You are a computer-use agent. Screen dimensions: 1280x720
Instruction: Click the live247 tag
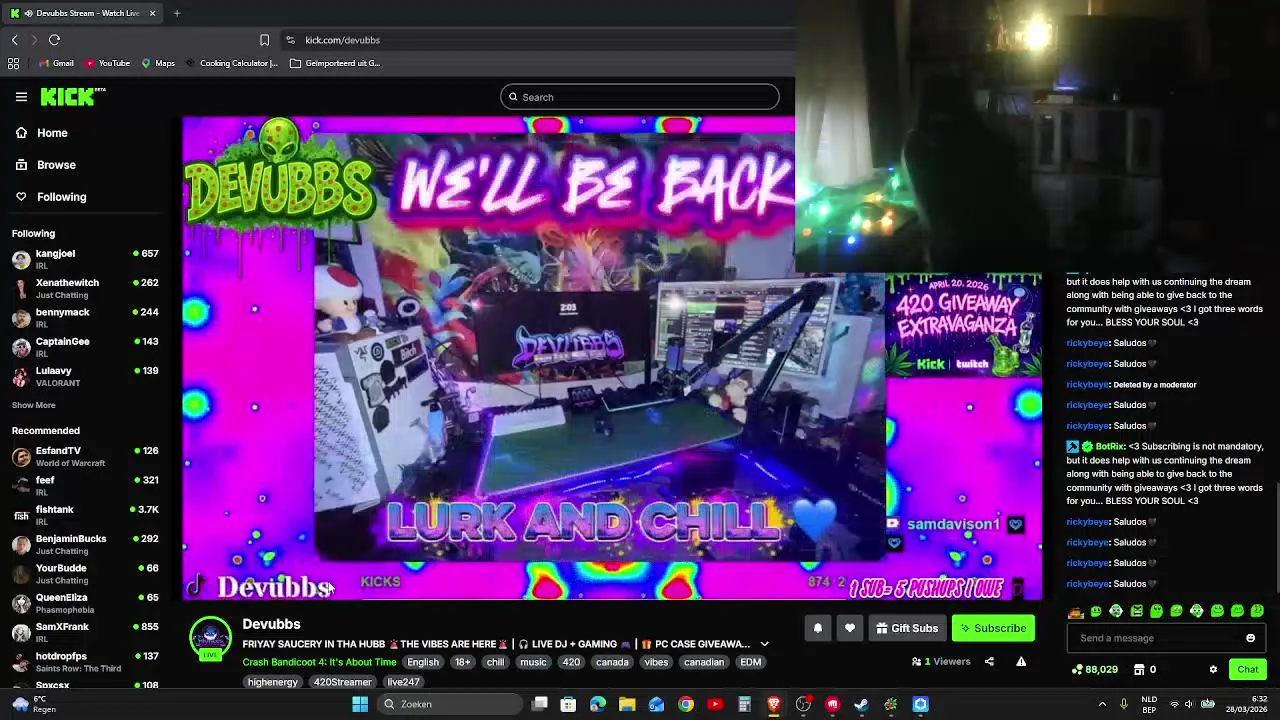[x=404, y=682]
